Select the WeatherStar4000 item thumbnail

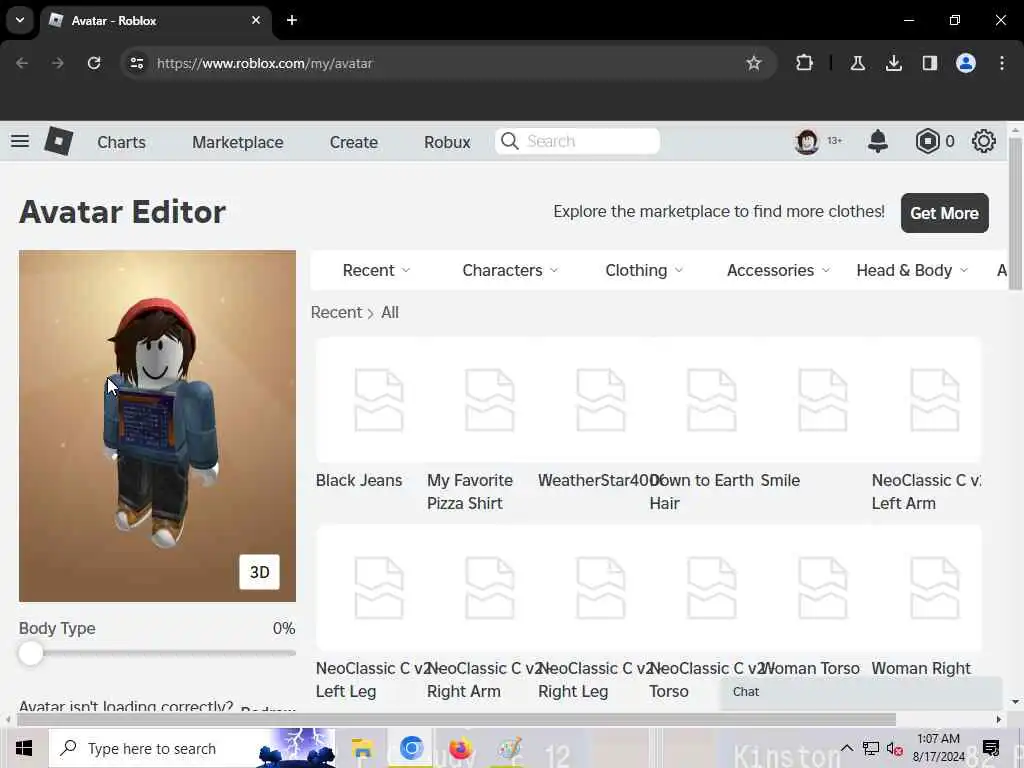[601, 400]
